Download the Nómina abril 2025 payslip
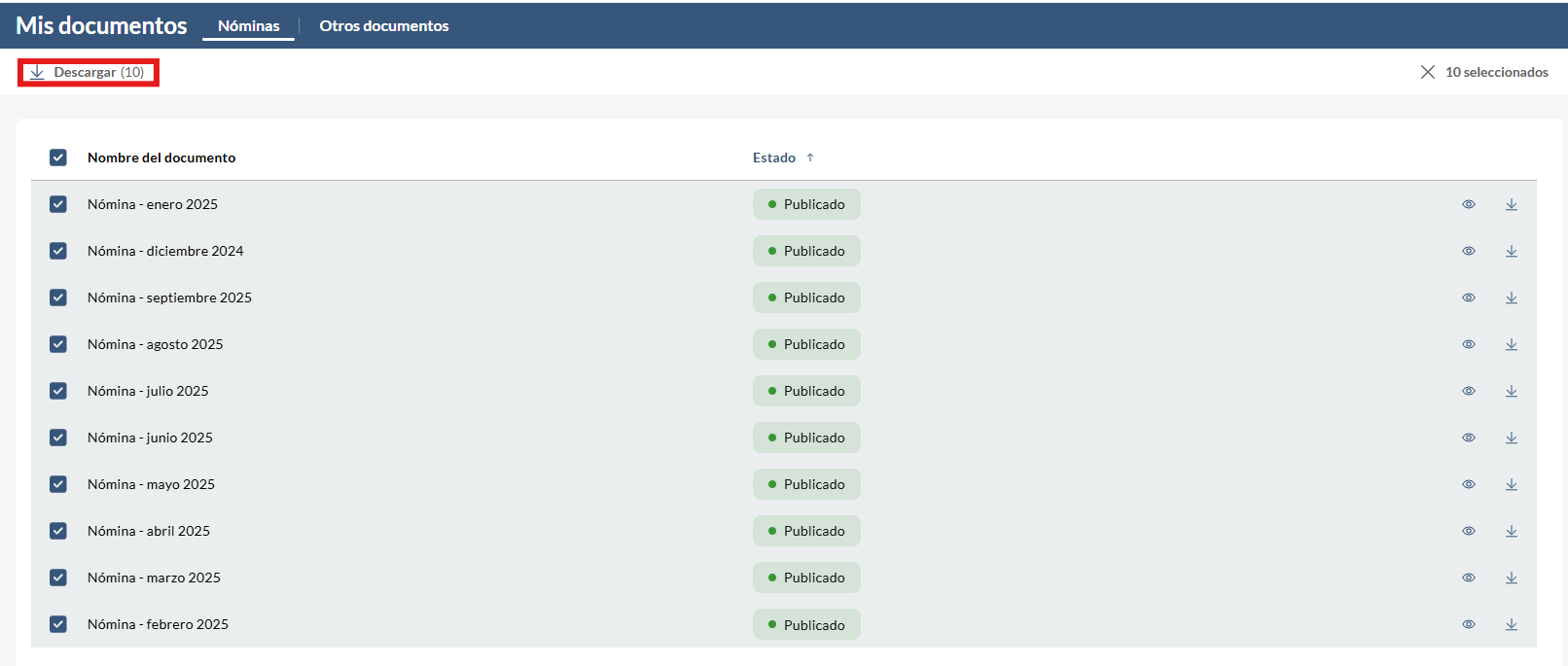The width and height of the screenshot is (1568, 666). click(x=1512, y=531)
